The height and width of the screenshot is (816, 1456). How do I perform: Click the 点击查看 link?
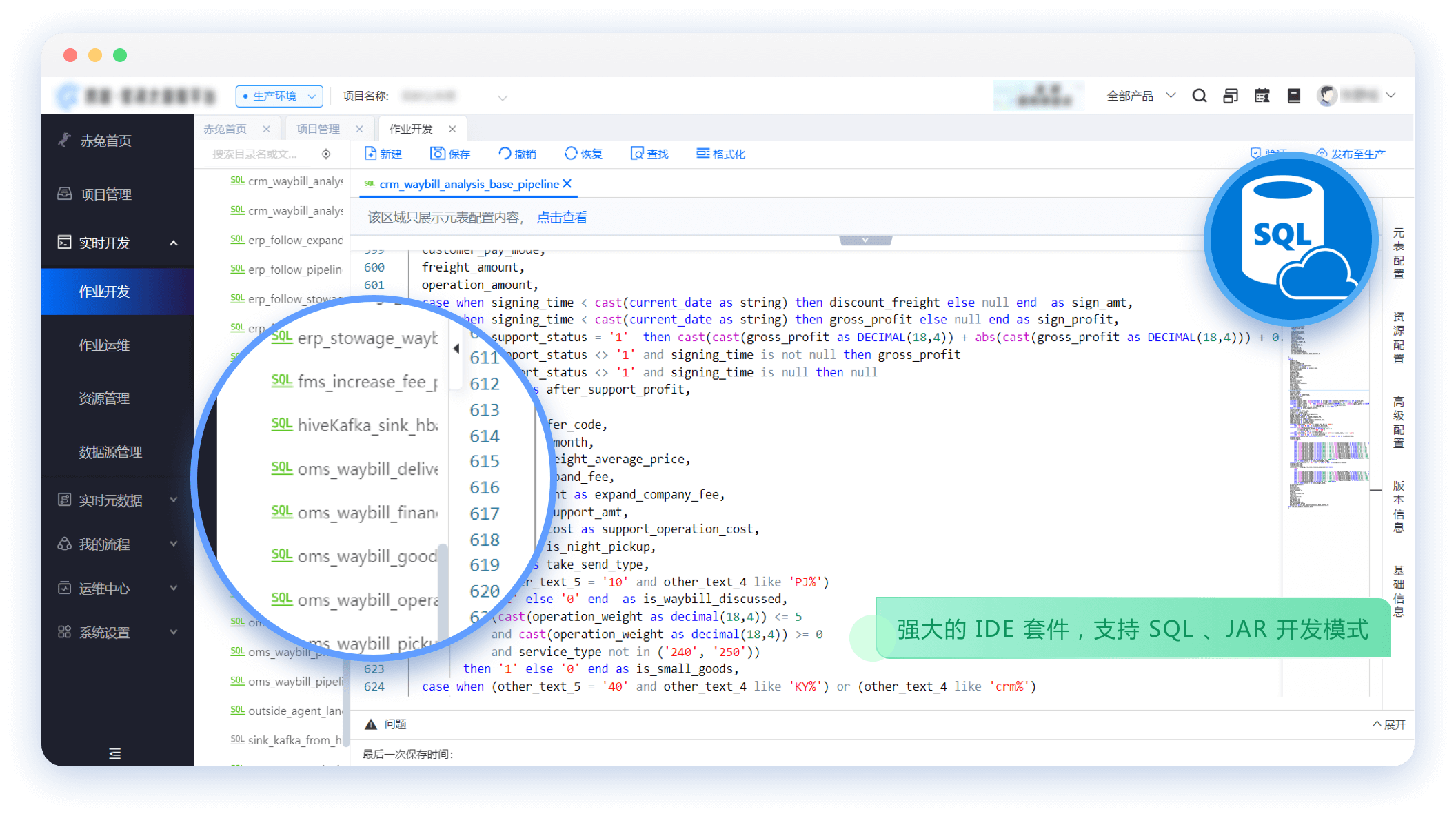tap(562, 218)
